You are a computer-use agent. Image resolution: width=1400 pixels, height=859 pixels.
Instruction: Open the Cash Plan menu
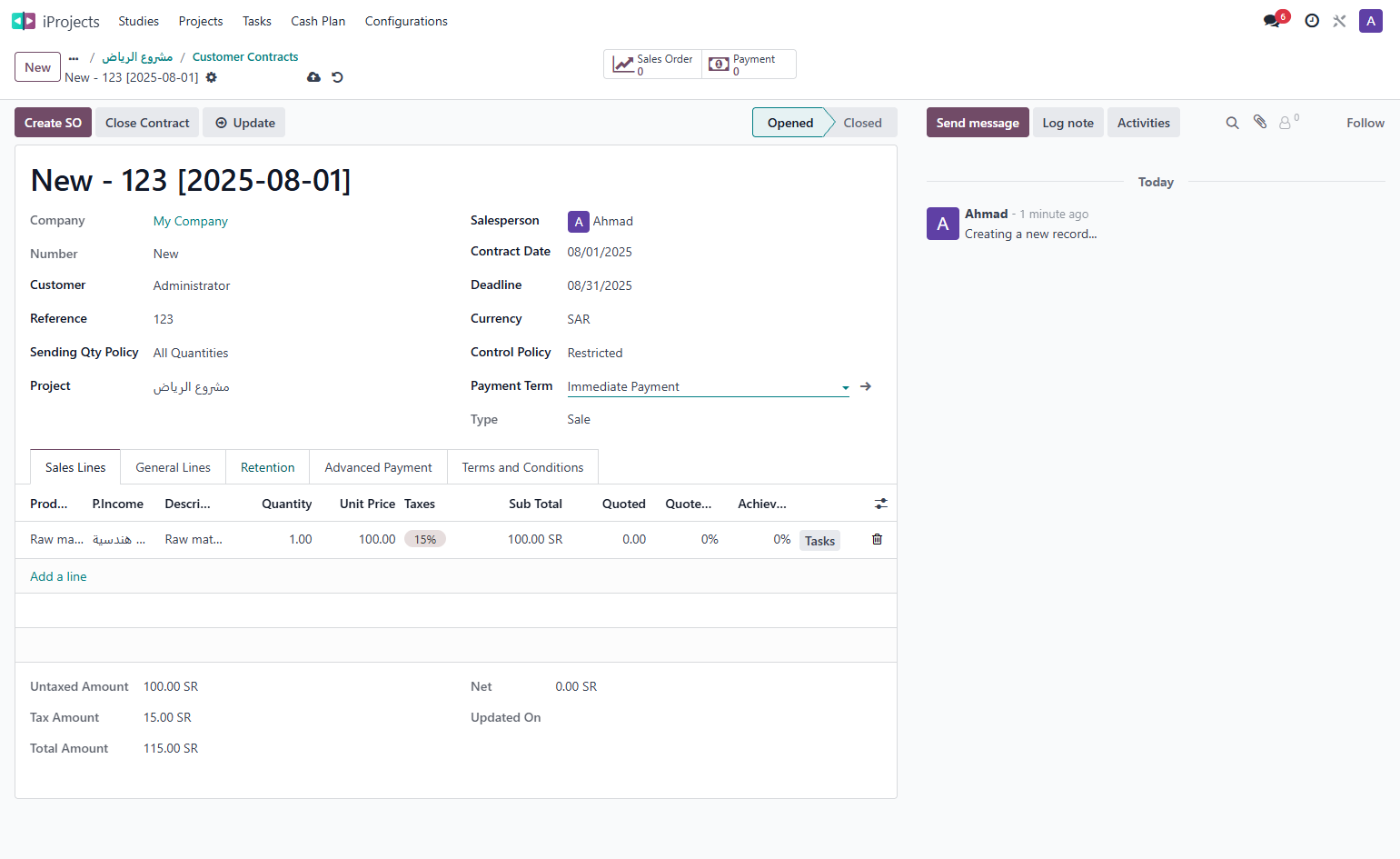click(318, 21)
